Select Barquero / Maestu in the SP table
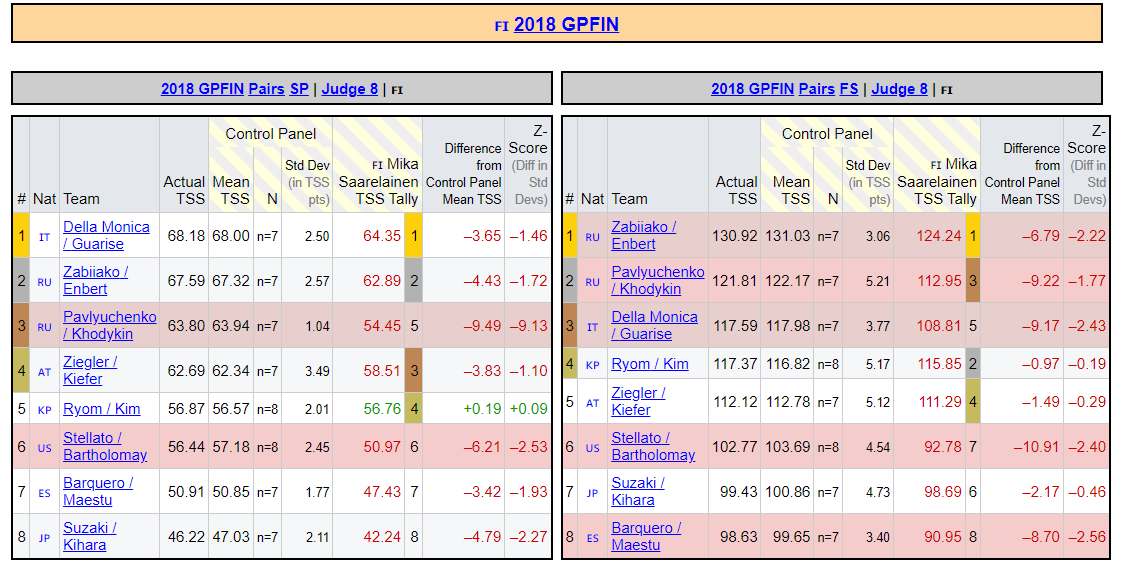Screen dimensions: 1140x577 tap(98, 491)
